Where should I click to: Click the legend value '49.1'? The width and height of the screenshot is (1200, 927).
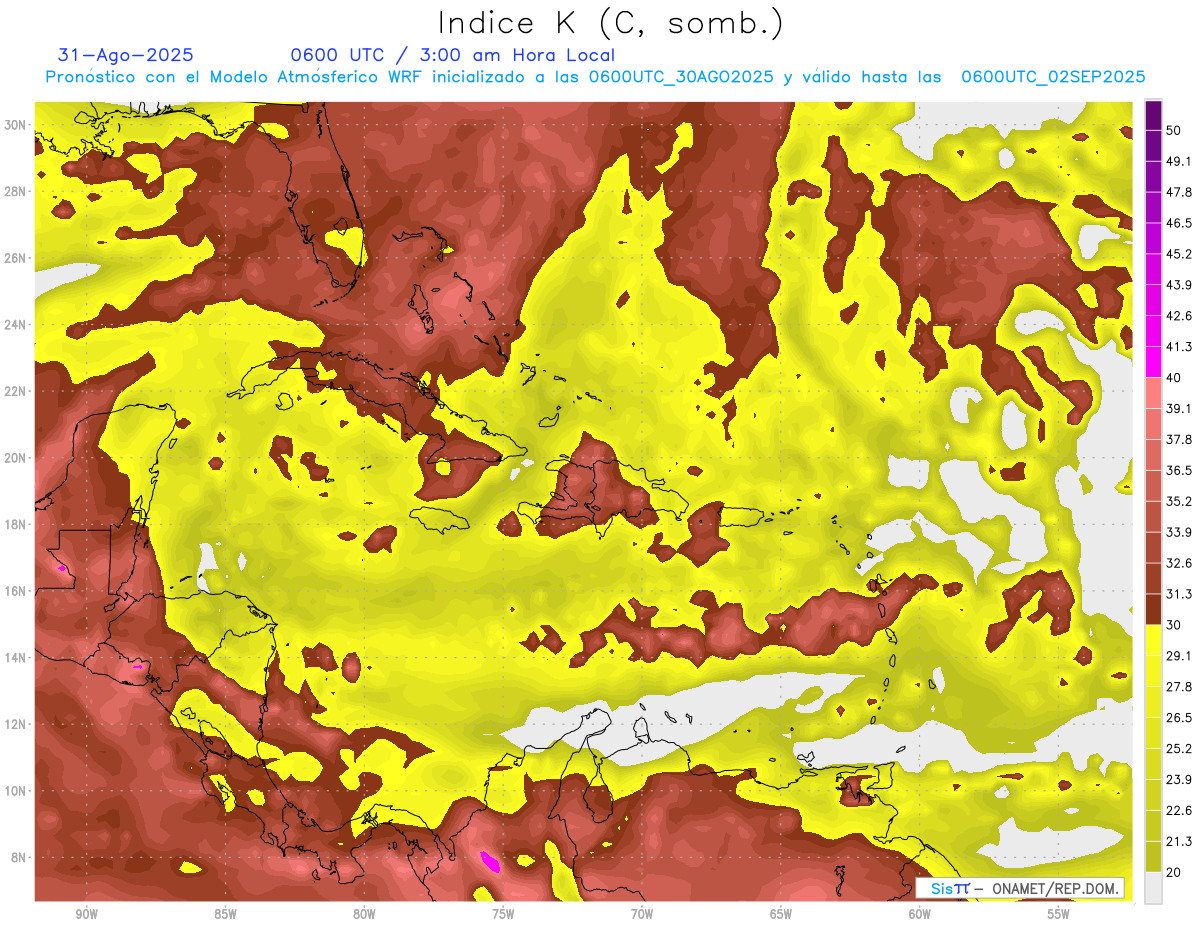(1179, 162)
